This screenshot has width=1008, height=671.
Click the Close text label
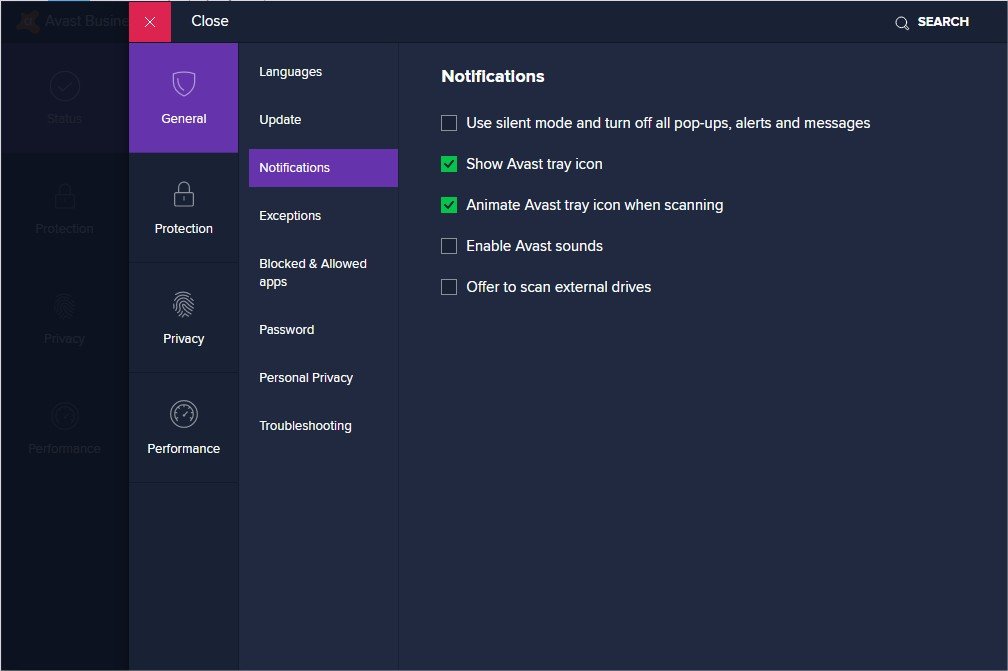pyautogui.click(x=210, y=21)
